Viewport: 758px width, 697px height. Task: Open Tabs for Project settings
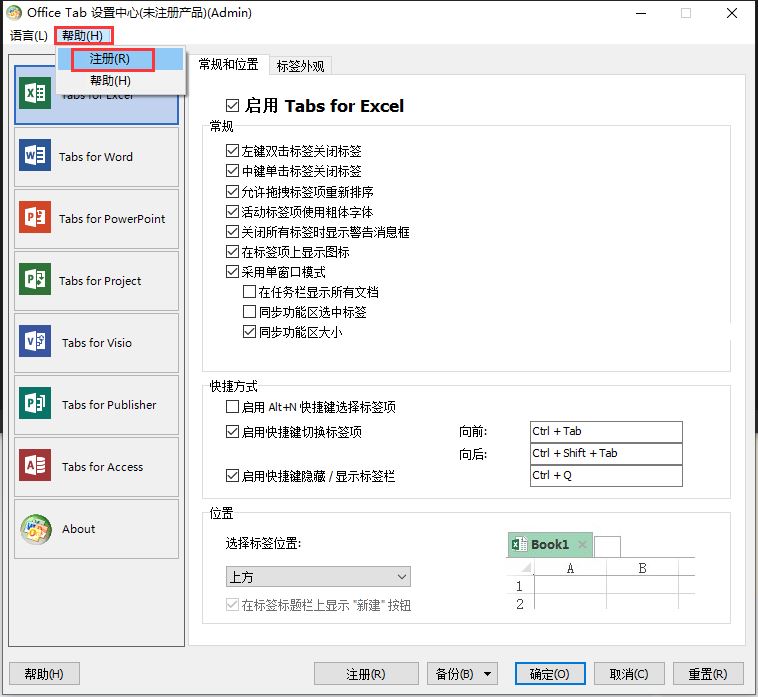[97, 281]
